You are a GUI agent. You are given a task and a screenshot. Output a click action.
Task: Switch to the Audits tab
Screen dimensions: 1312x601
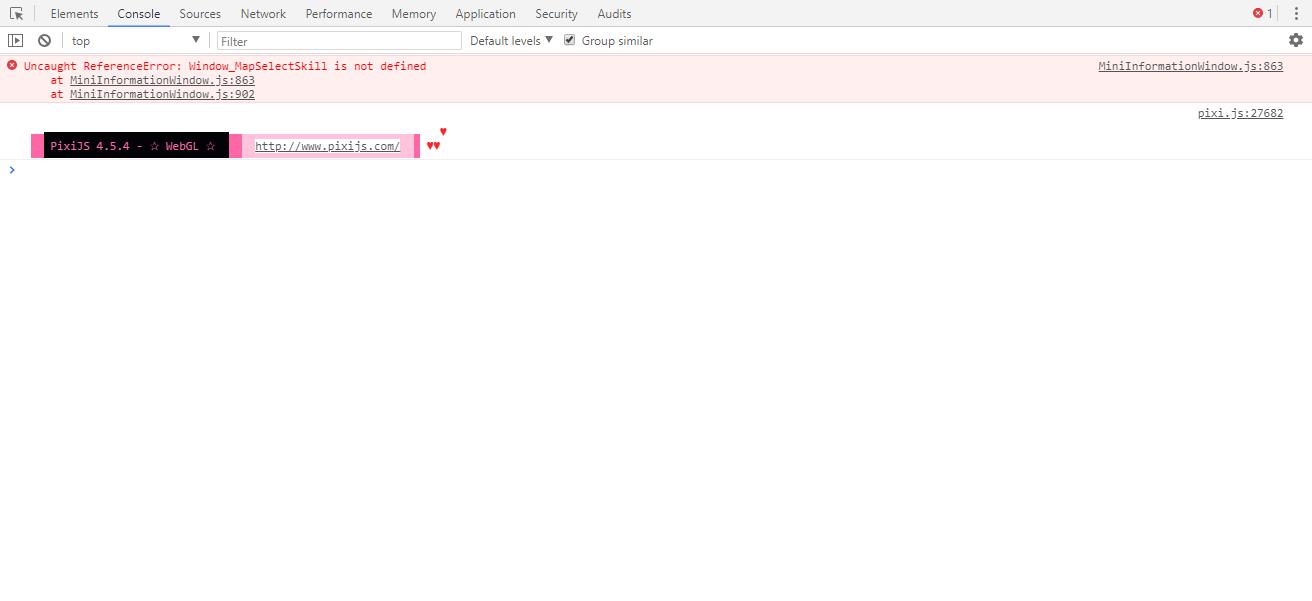(614, 14)
